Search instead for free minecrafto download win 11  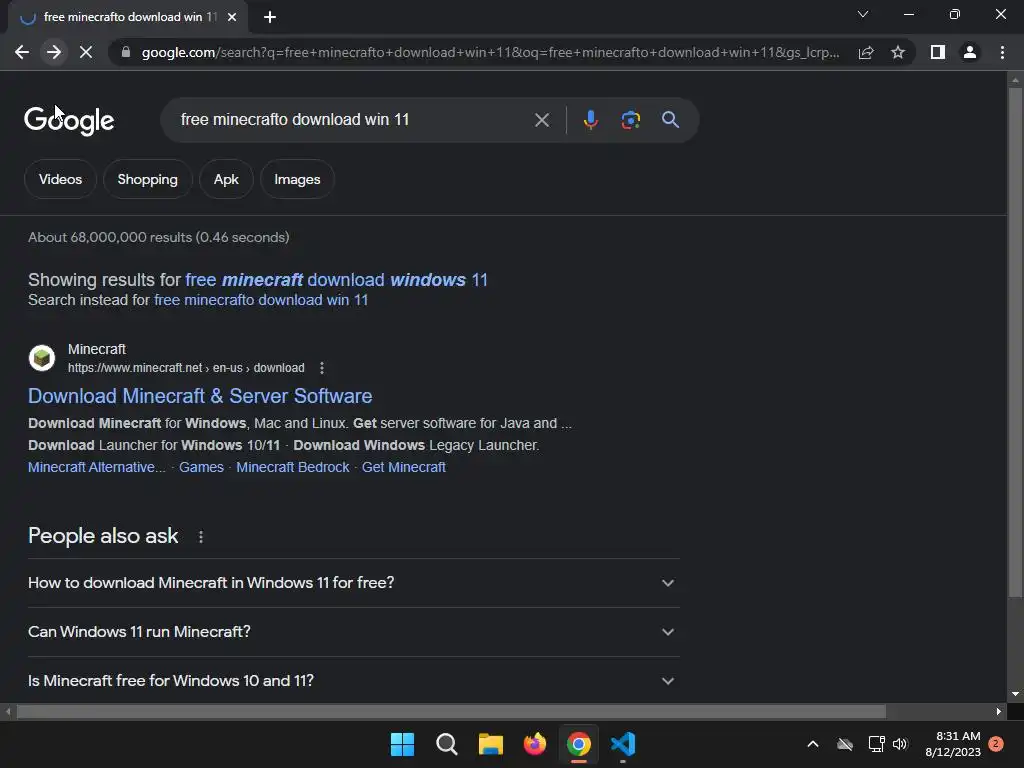pos(261,300)
